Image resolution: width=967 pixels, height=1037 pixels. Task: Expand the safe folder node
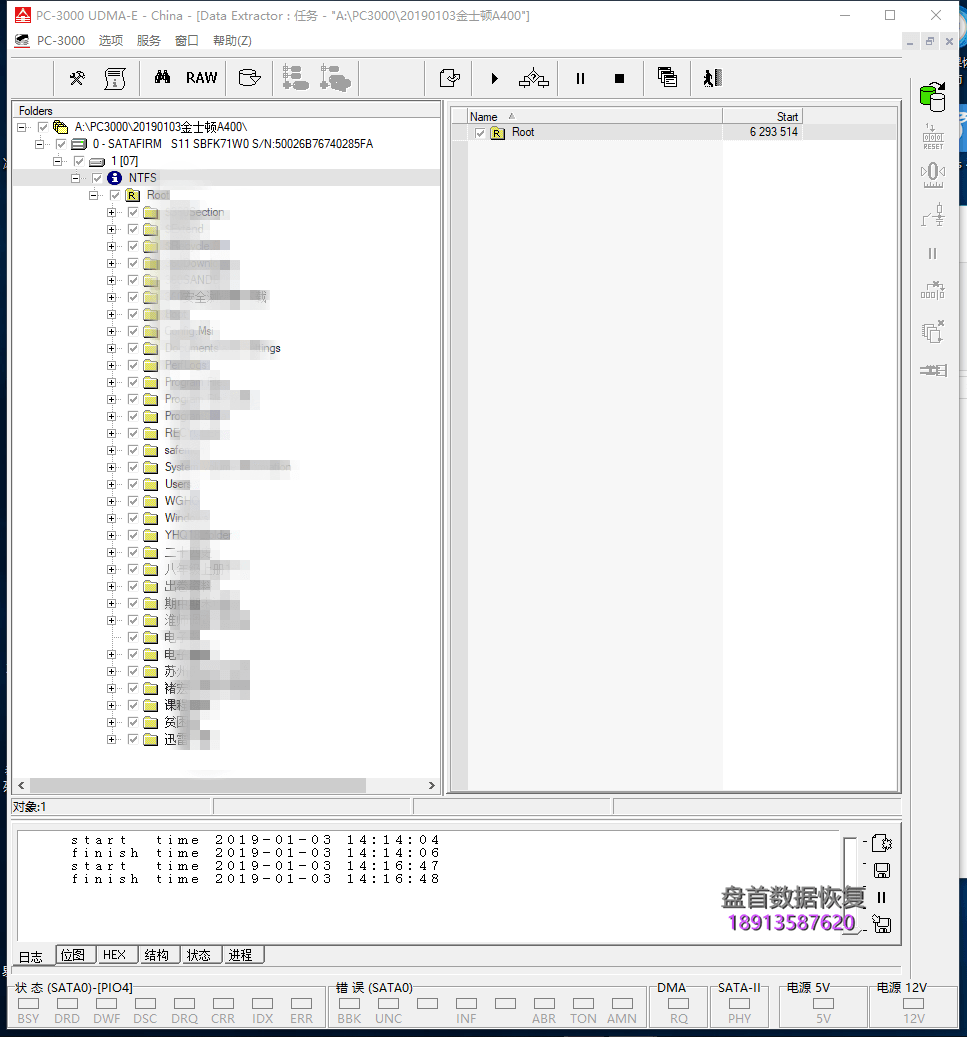coord(111,450)
